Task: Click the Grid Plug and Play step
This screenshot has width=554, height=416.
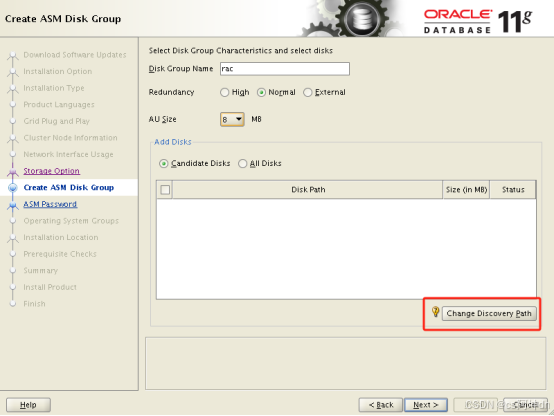Action: pyautogui.click(x=57, y=121)
